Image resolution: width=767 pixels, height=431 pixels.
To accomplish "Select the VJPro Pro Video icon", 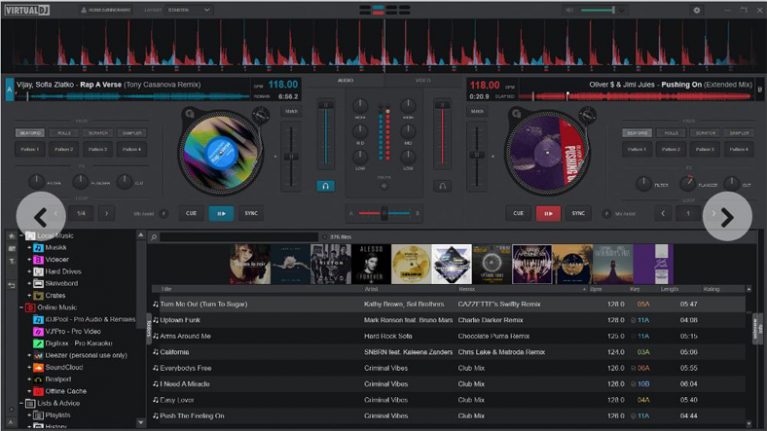I will pyautogui.click(x=38, y=331).
